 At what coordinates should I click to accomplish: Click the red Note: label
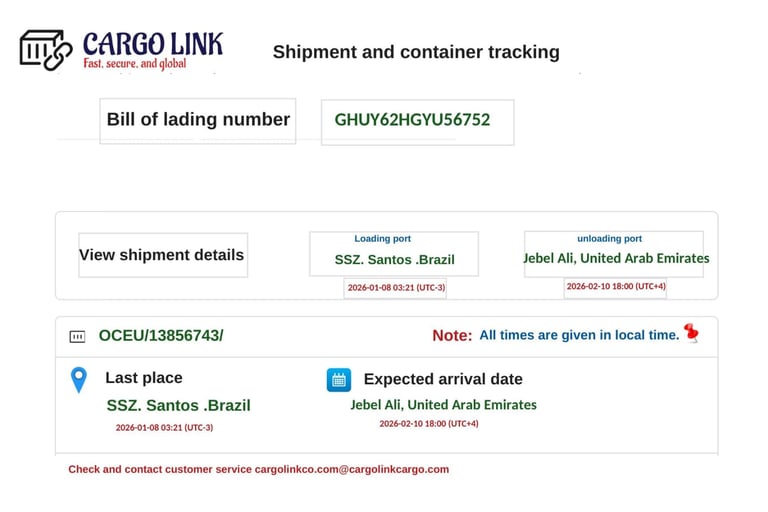(452, 336)
